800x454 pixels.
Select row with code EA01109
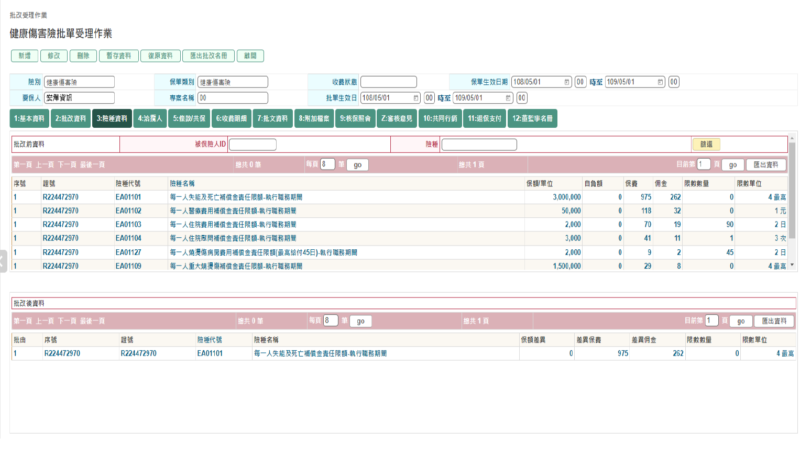399,266
